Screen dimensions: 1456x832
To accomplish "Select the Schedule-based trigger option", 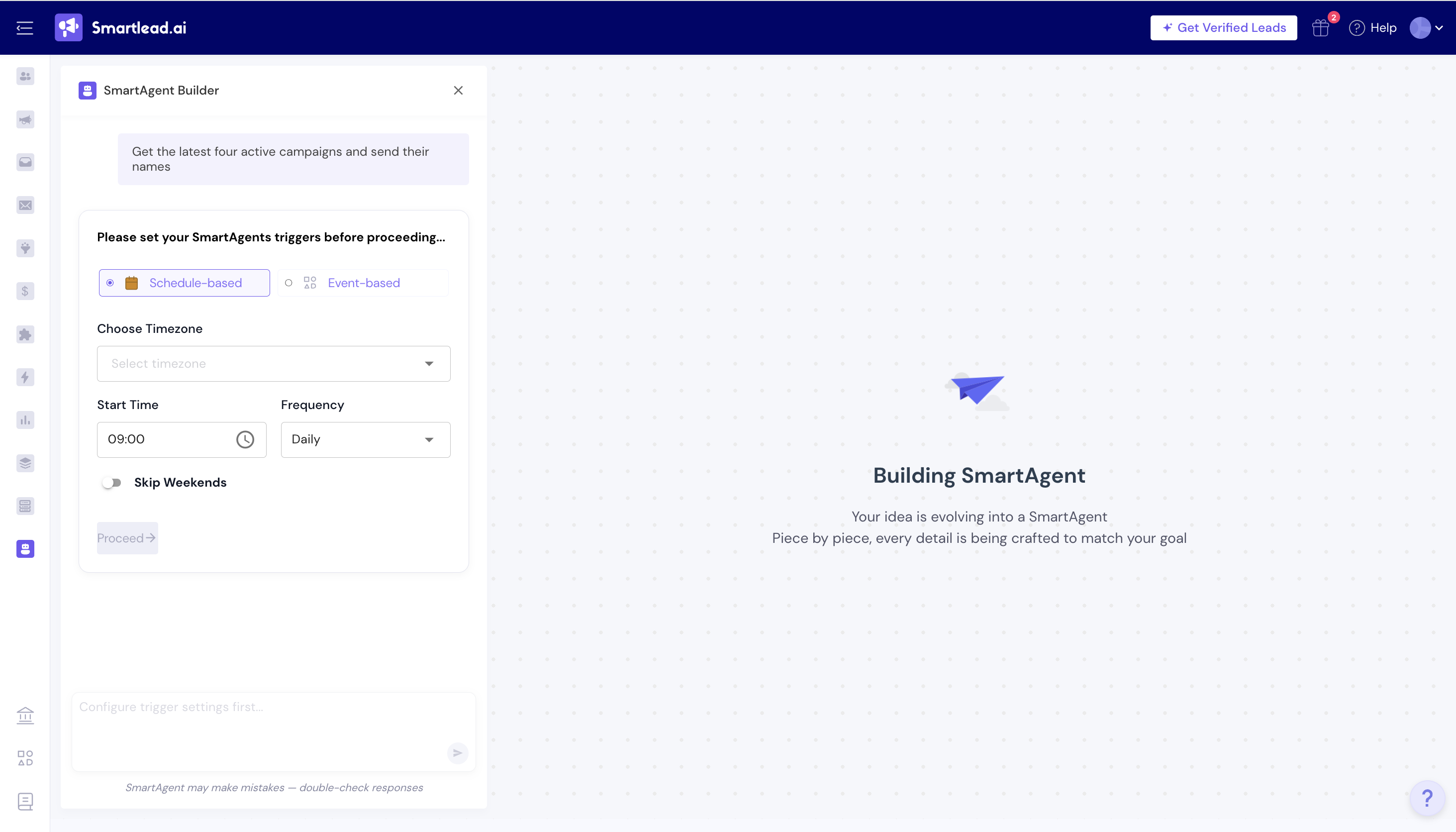I will pyautogui.click(x=184, y=283).
